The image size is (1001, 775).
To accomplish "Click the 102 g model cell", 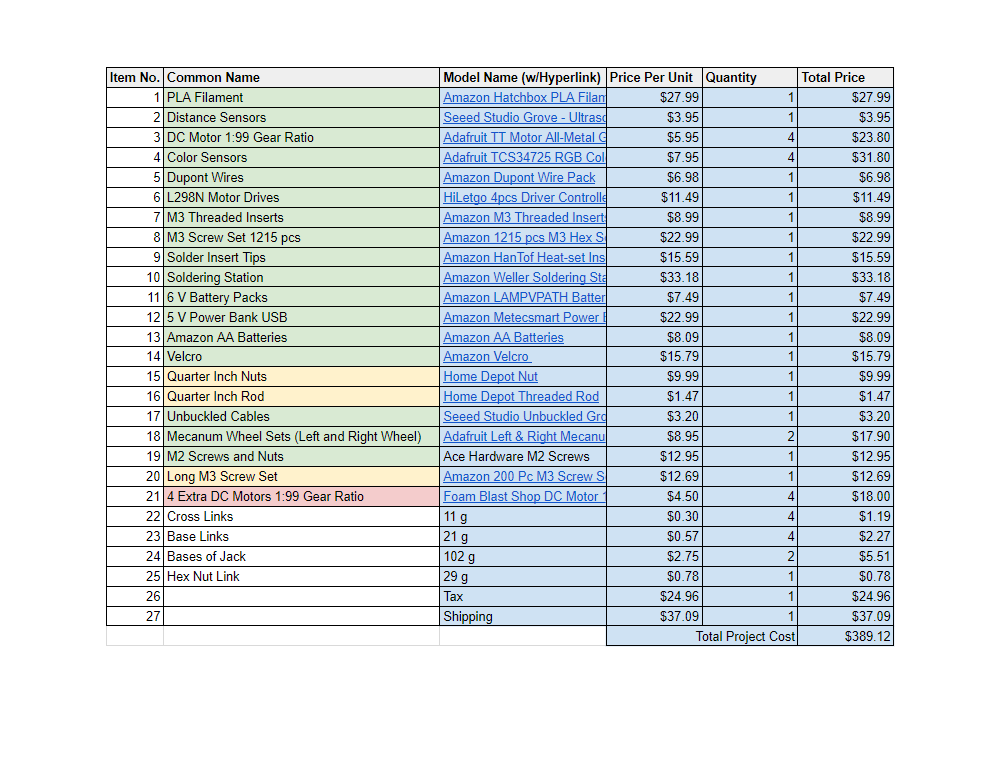I will tap(523, 557).
